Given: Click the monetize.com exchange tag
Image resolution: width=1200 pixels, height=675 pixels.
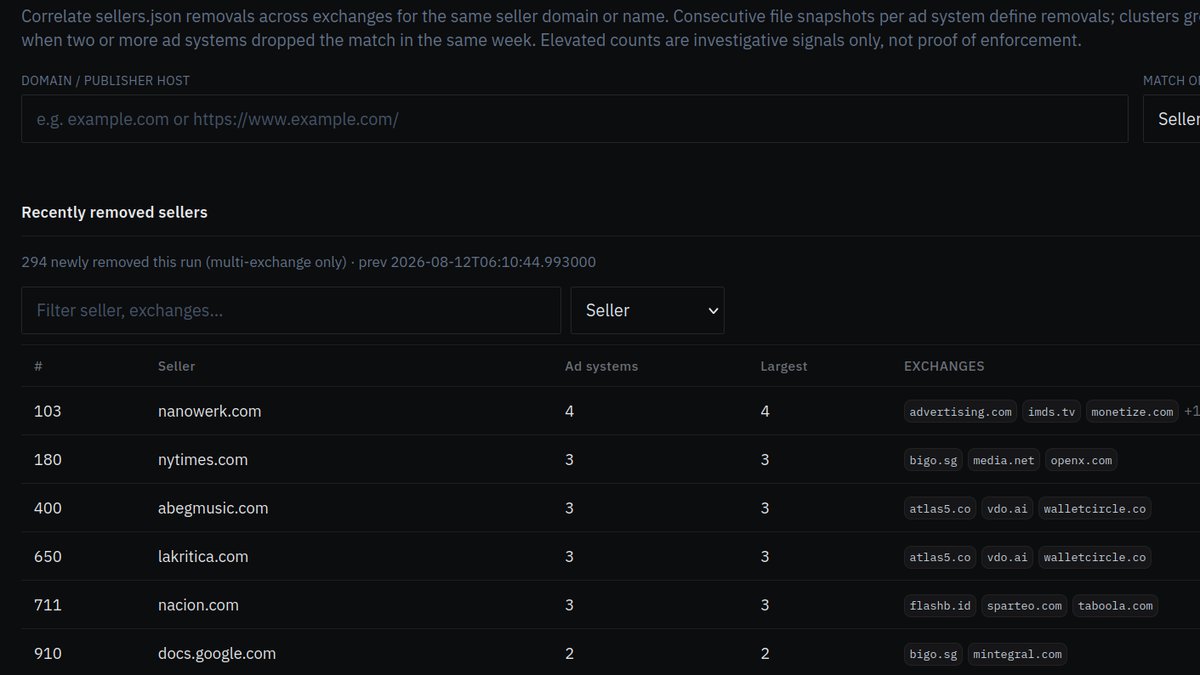Looking at the screenshot, I should 1132,411.
